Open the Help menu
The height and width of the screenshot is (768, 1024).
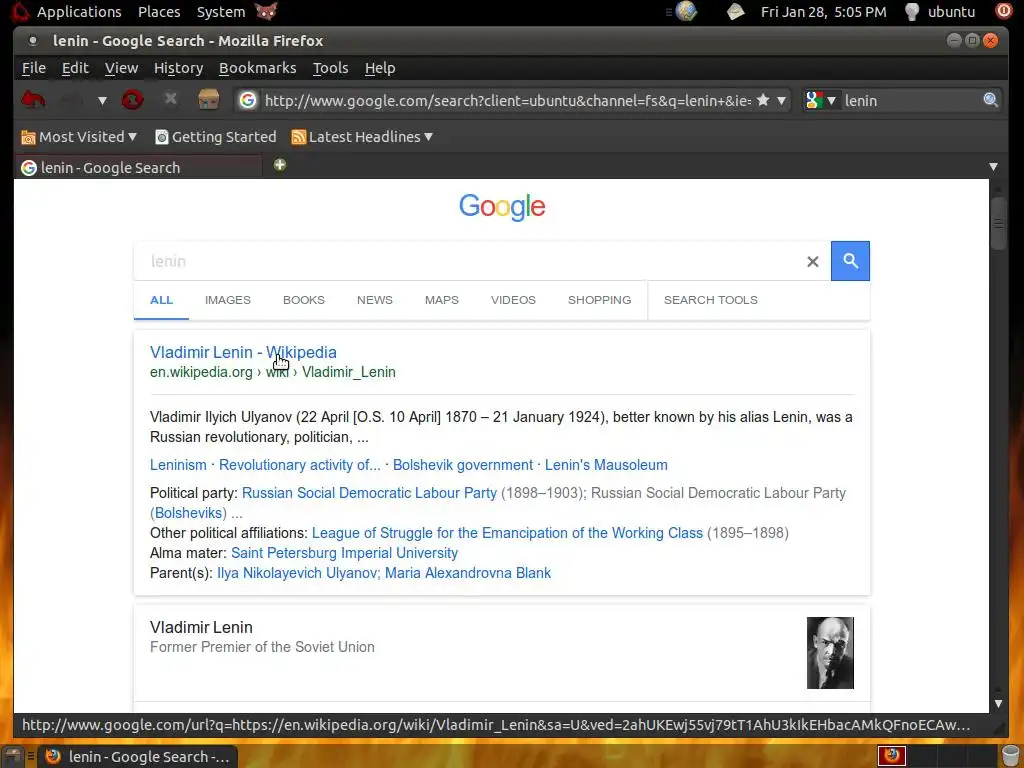(x=380, y=68)
